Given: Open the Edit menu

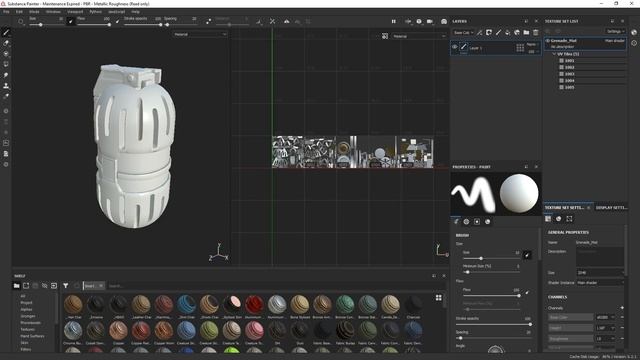Looking at the screenshot, I should [x=19, y=12].
